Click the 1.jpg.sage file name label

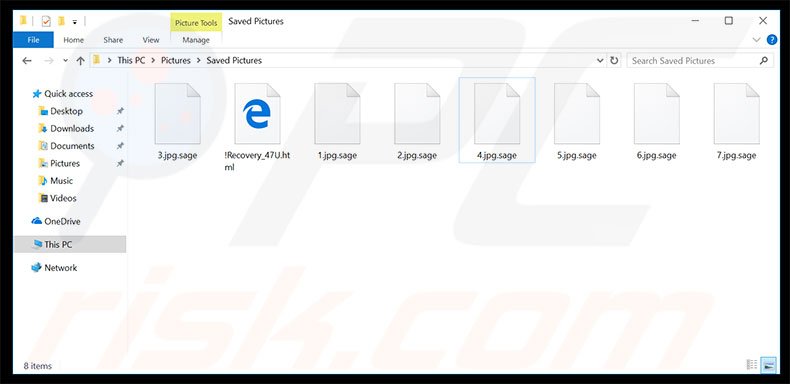click(337, 155)
